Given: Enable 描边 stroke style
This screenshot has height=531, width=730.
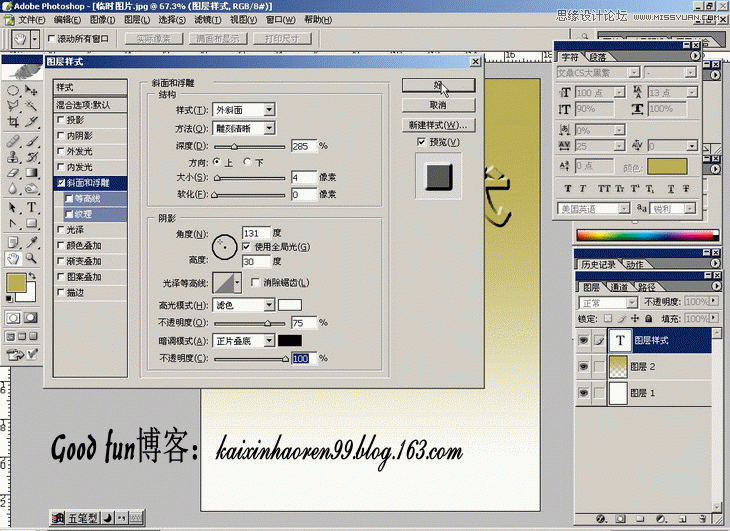Looking at the screenshot, I should click(61, 292).
